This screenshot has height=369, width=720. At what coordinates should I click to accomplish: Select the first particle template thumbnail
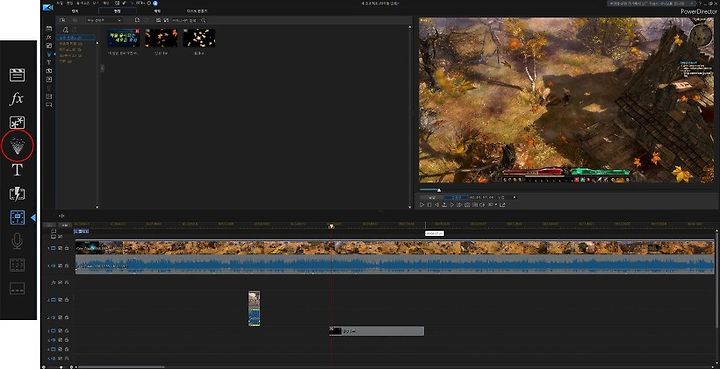click(123, 38)
